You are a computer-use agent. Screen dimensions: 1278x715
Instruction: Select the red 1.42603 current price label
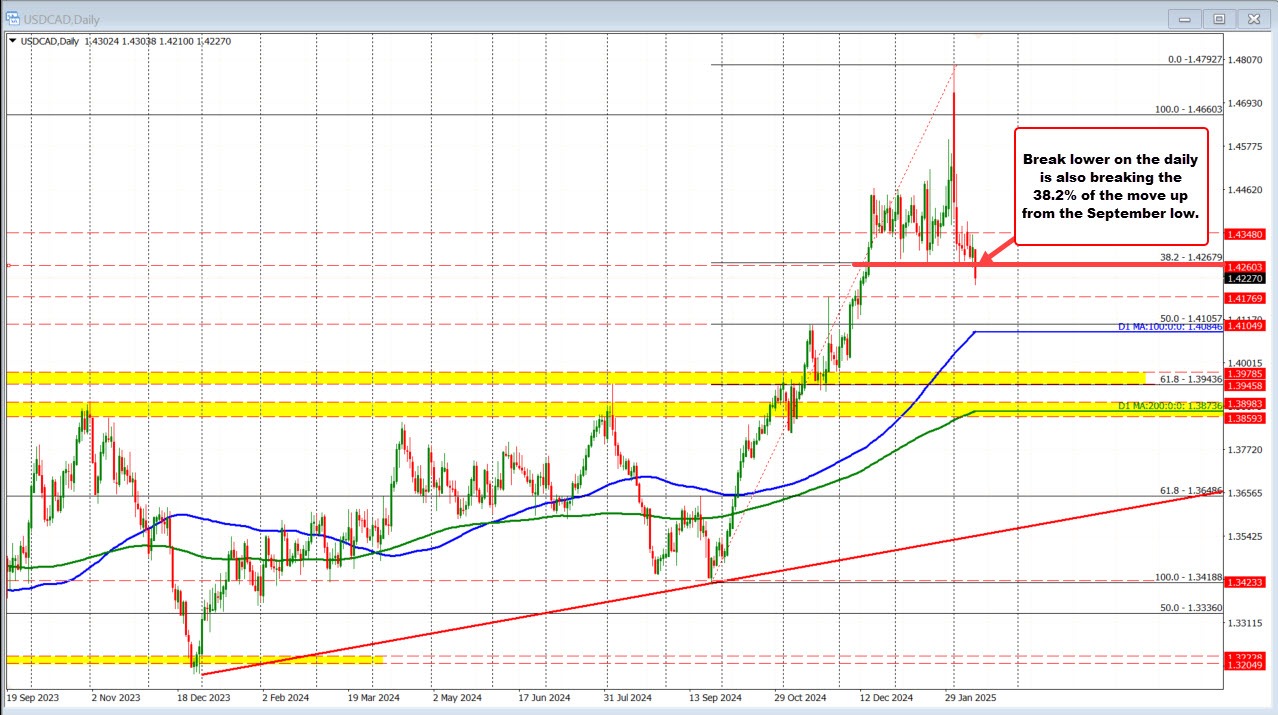1244,267
